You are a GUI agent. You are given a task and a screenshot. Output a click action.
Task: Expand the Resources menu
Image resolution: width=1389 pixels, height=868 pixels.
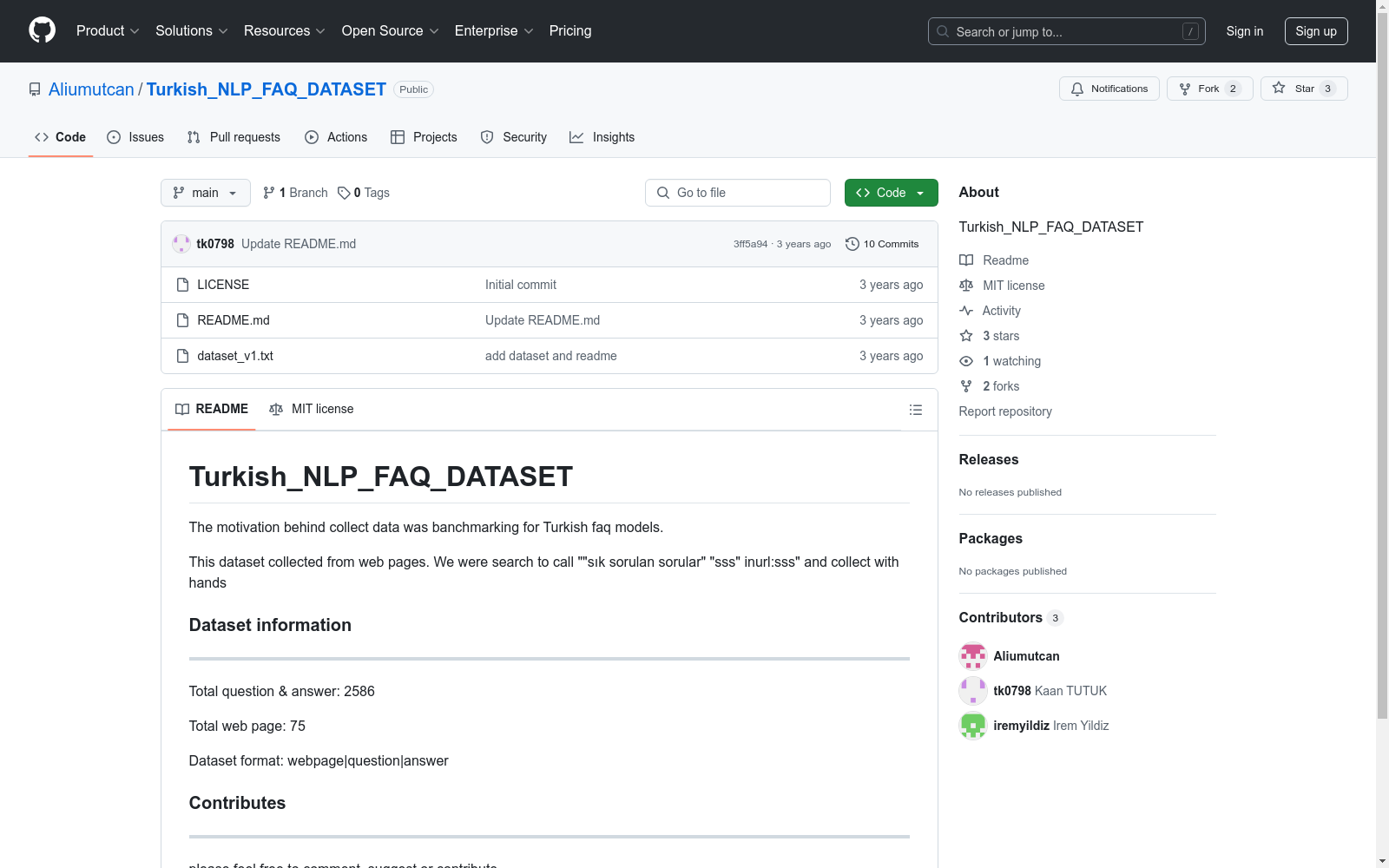tap(285, 31)
